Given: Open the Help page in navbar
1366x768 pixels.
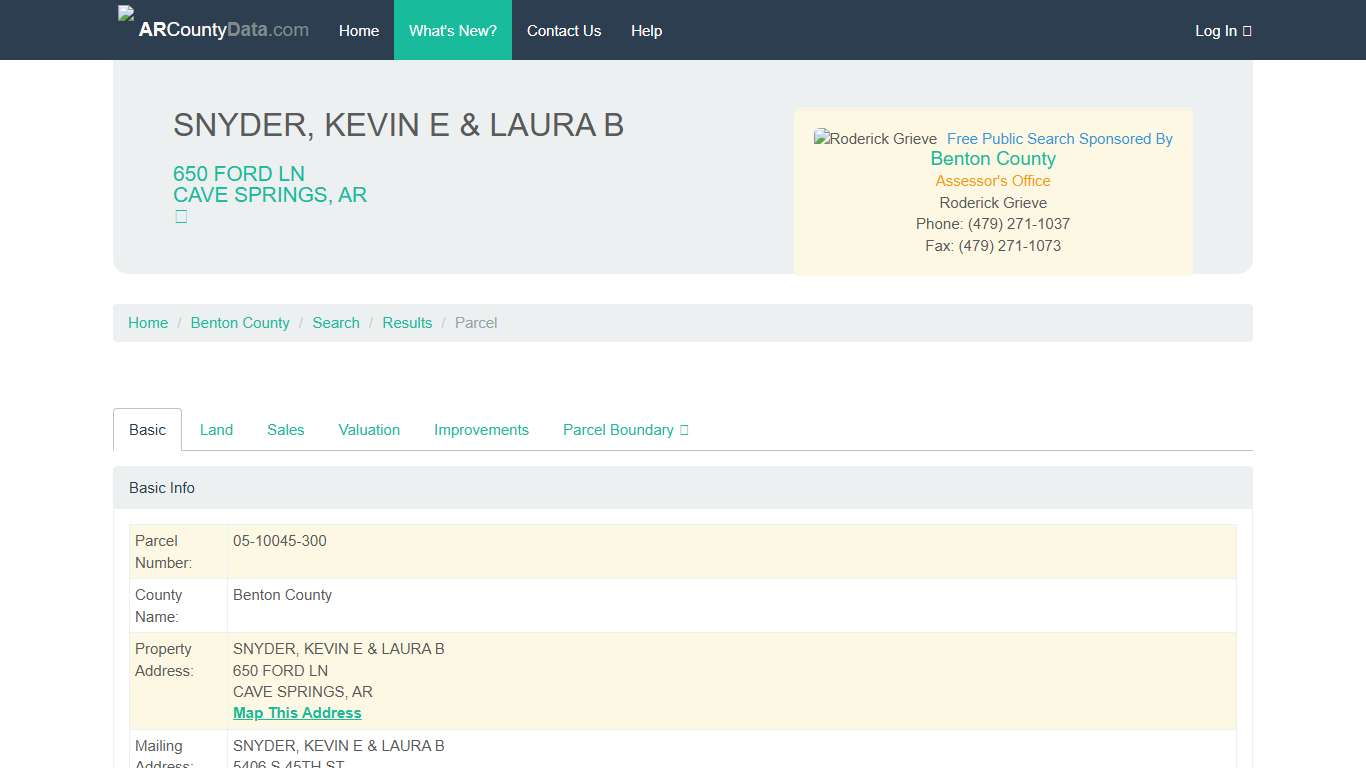Looking at the screenshot, I should (646, 31).
